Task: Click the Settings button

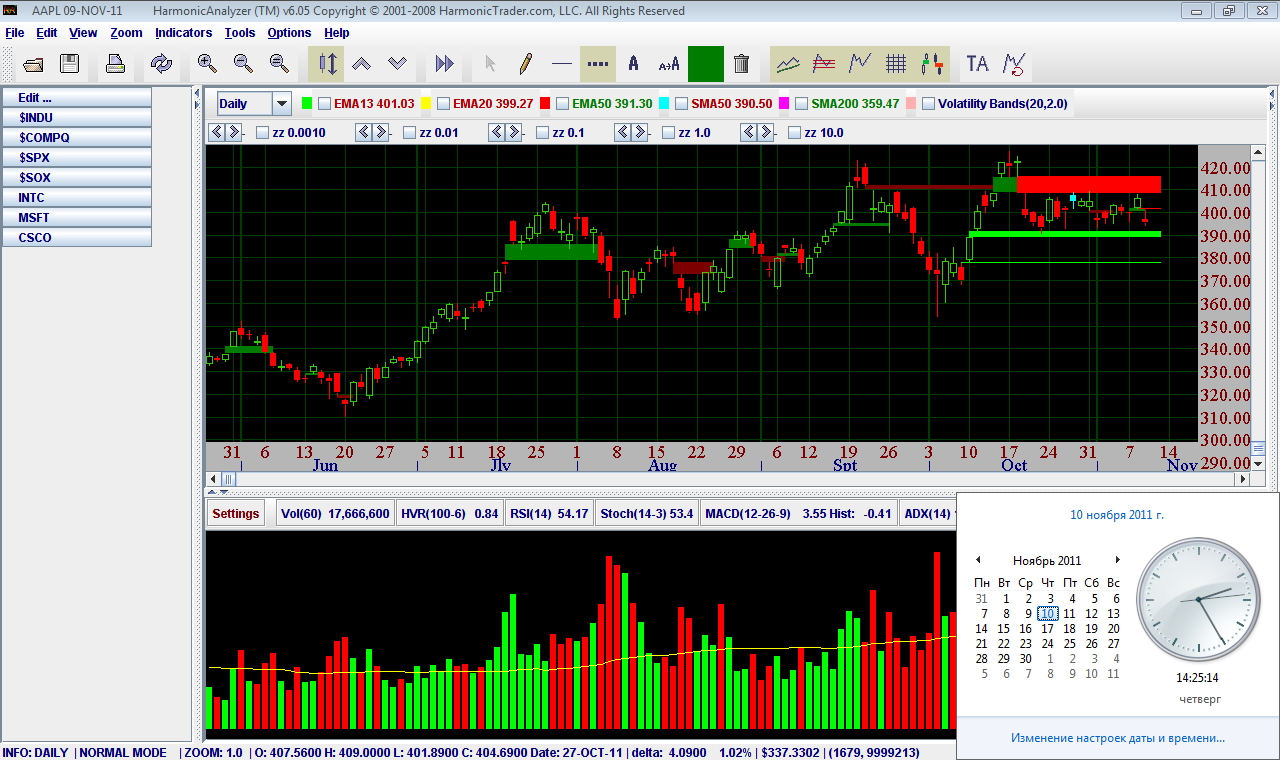Action: click(x=236, y=514)
